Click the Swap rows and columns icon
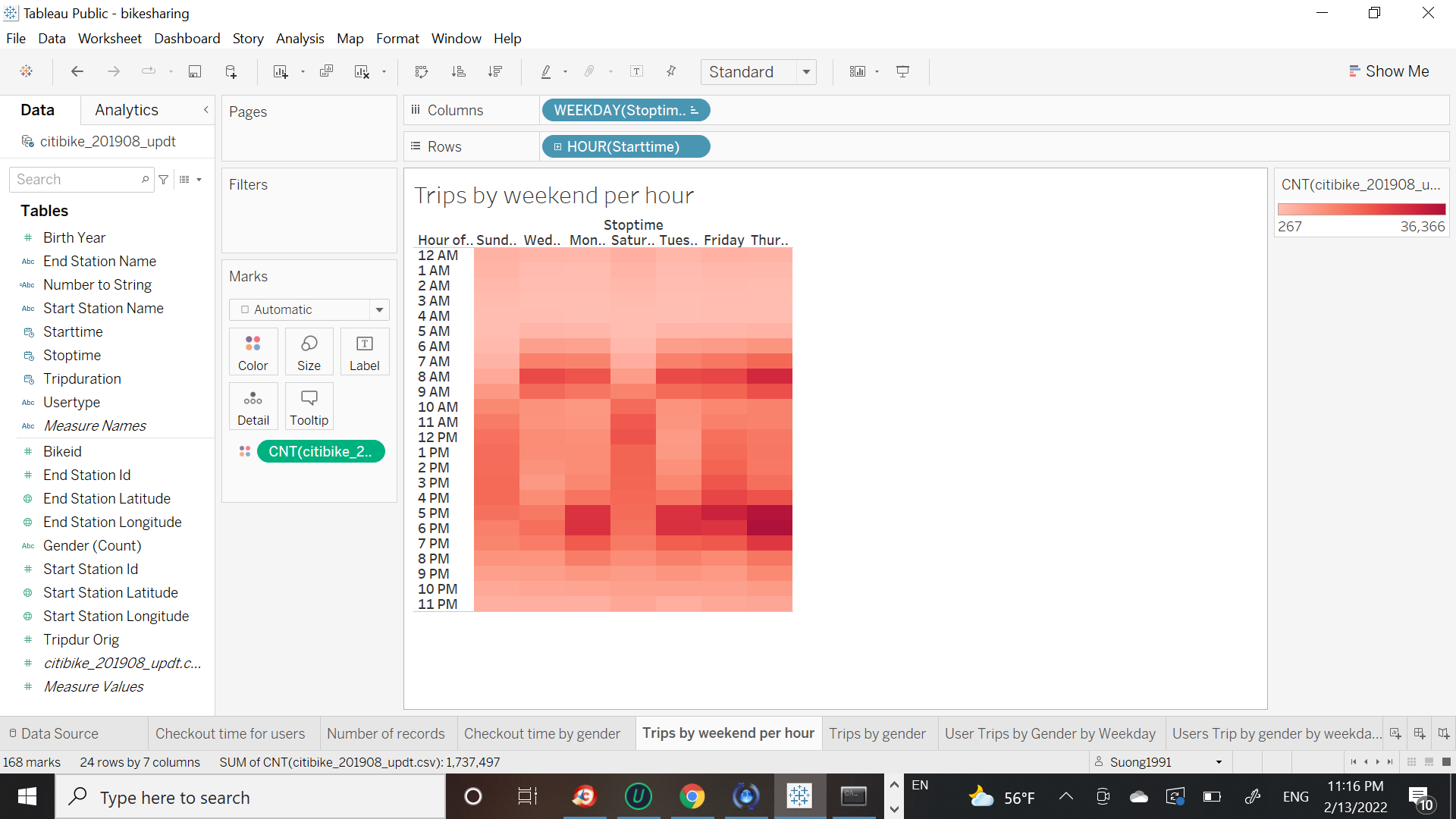 coord(422,71)
